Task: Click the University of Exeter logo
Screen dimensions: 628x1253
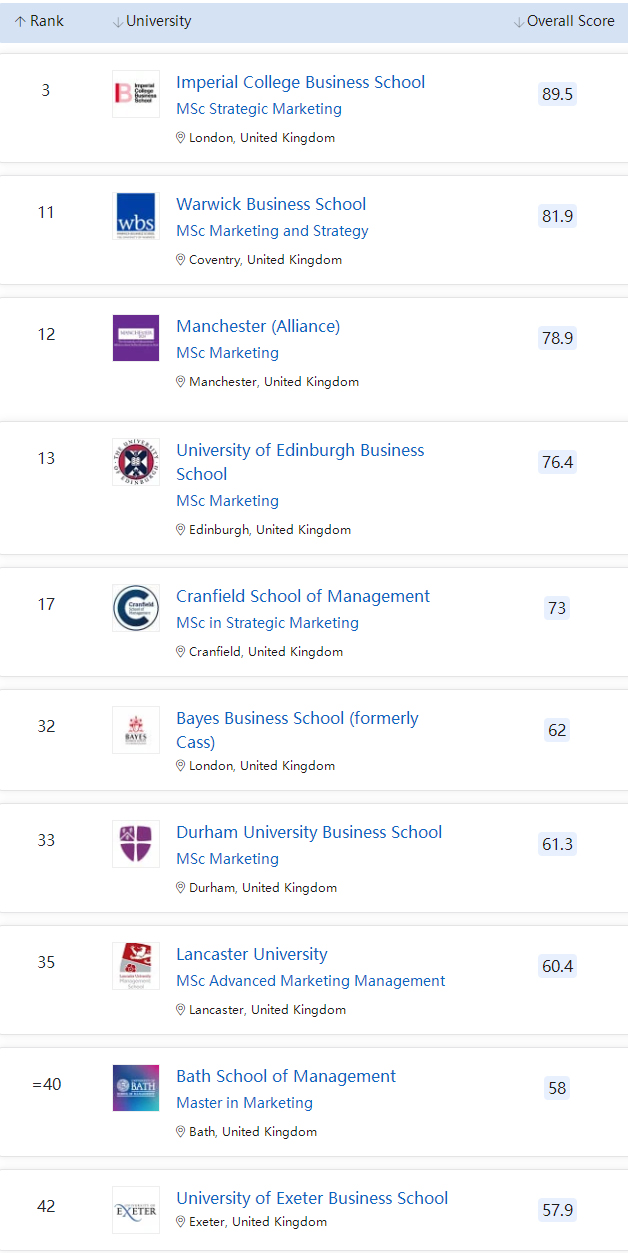Action: pyautogui.click(x=136, y=1210)
